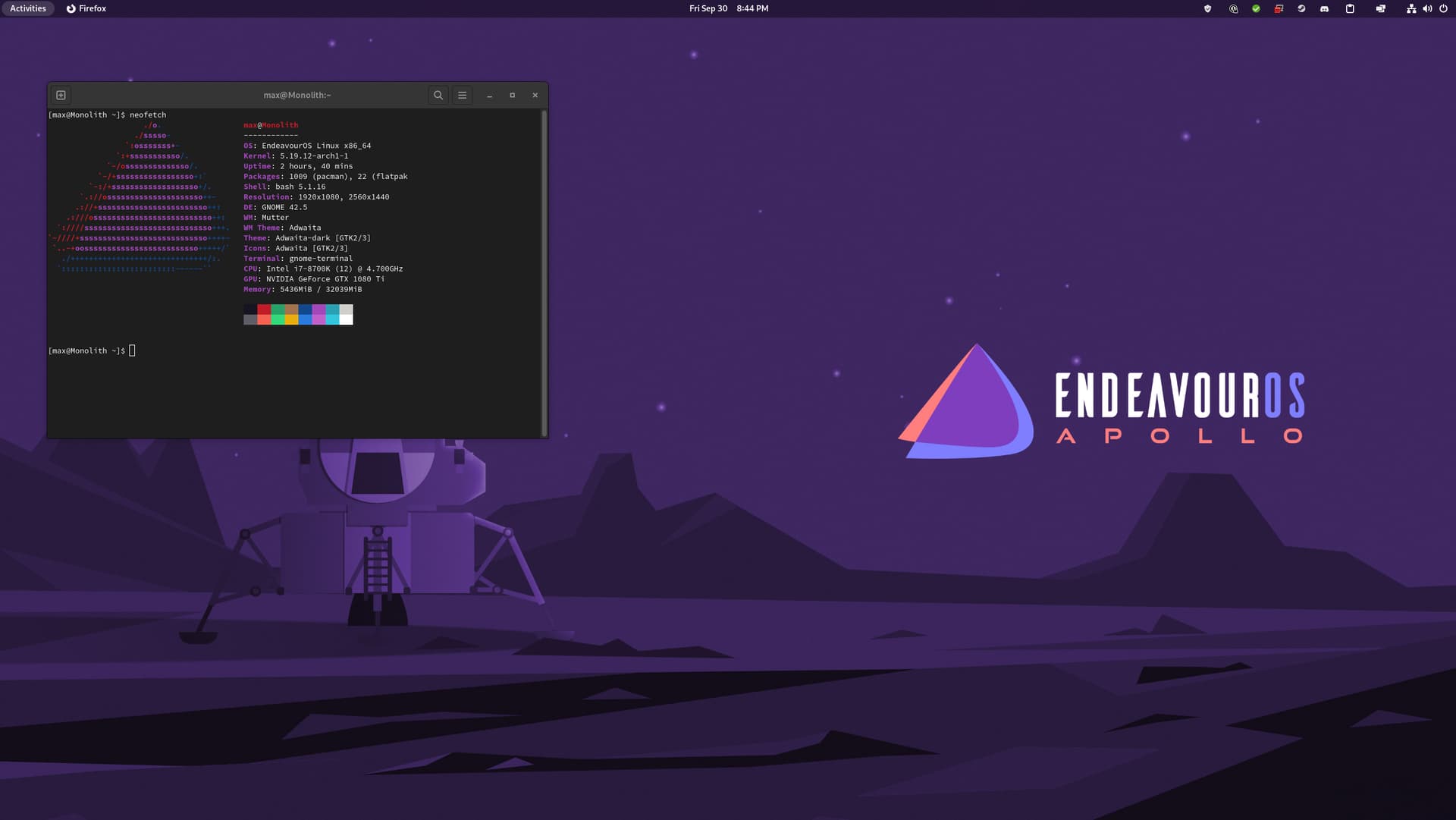This screenshot has height=820, width=1456.
Task: Click the 'Shell: bash 5.1.16' line
Action: click(x=284, y=187)
